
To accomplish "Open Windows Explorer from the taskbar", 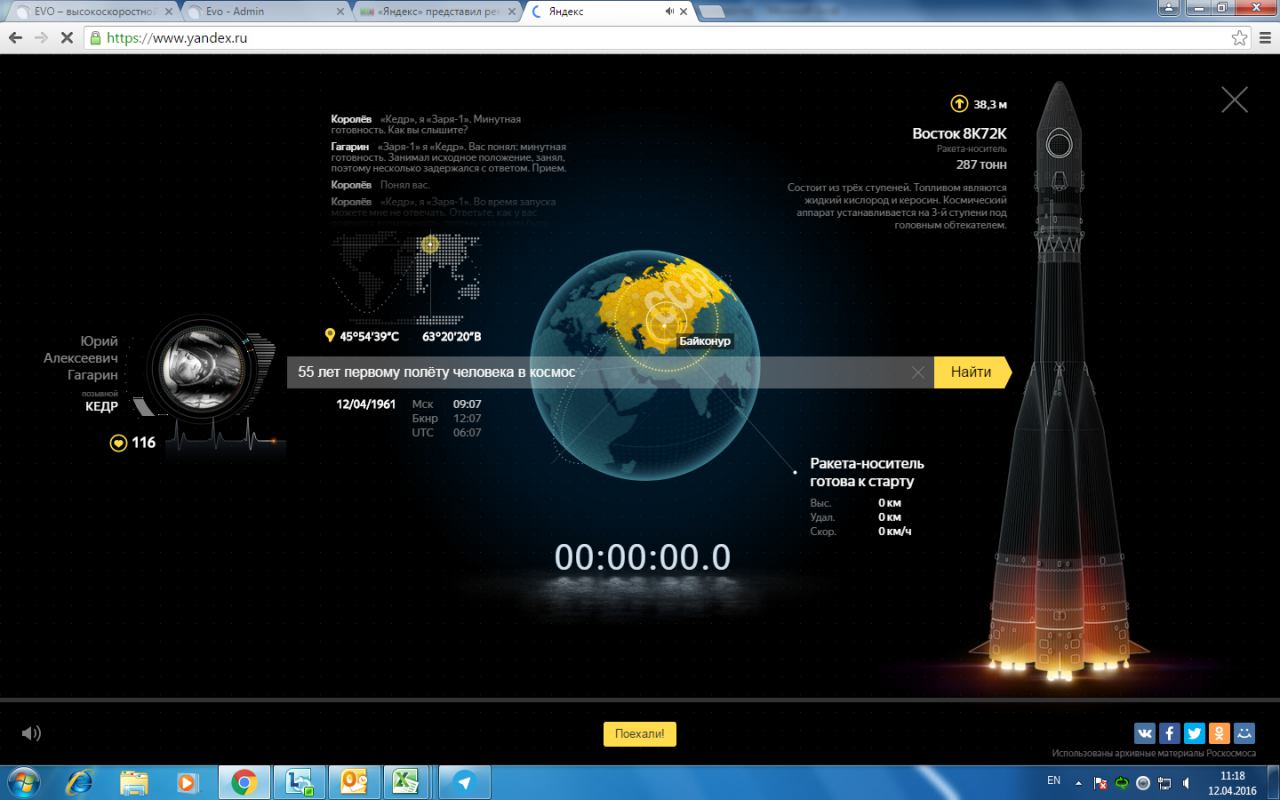I will coord(134,781).
